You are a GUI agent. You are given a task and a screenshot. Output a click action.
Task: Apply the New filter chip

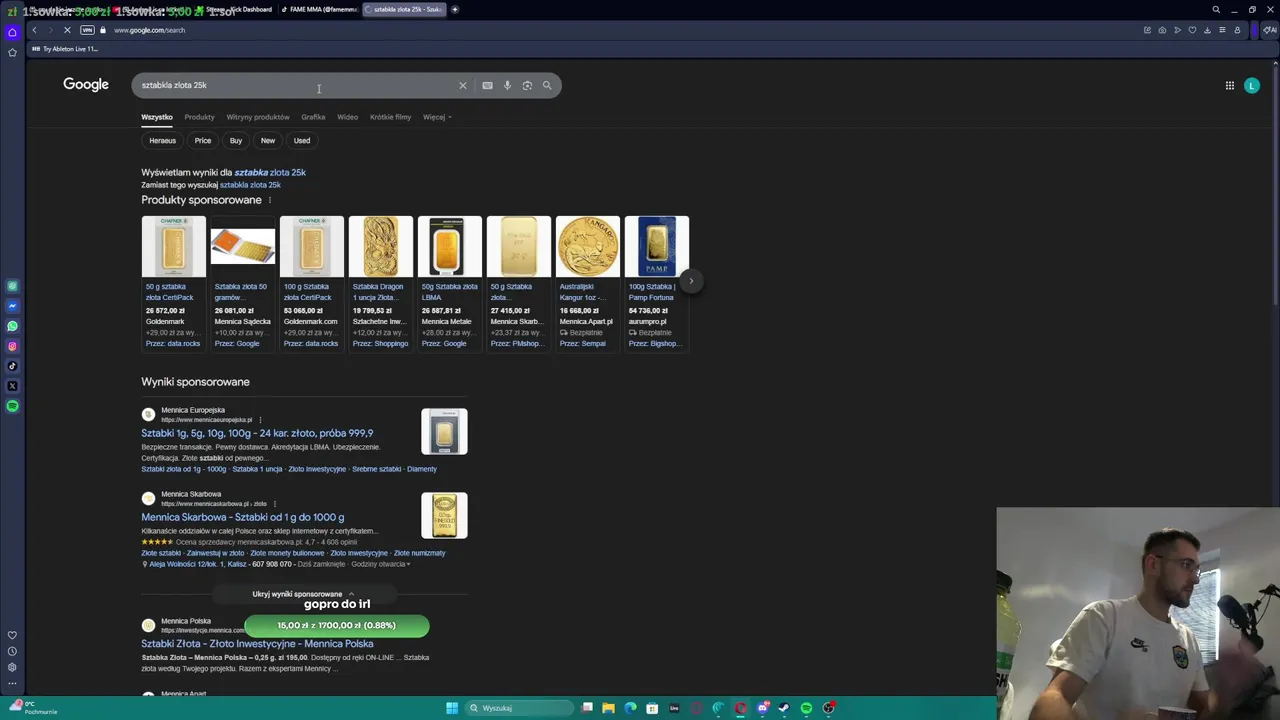(268, 141)
